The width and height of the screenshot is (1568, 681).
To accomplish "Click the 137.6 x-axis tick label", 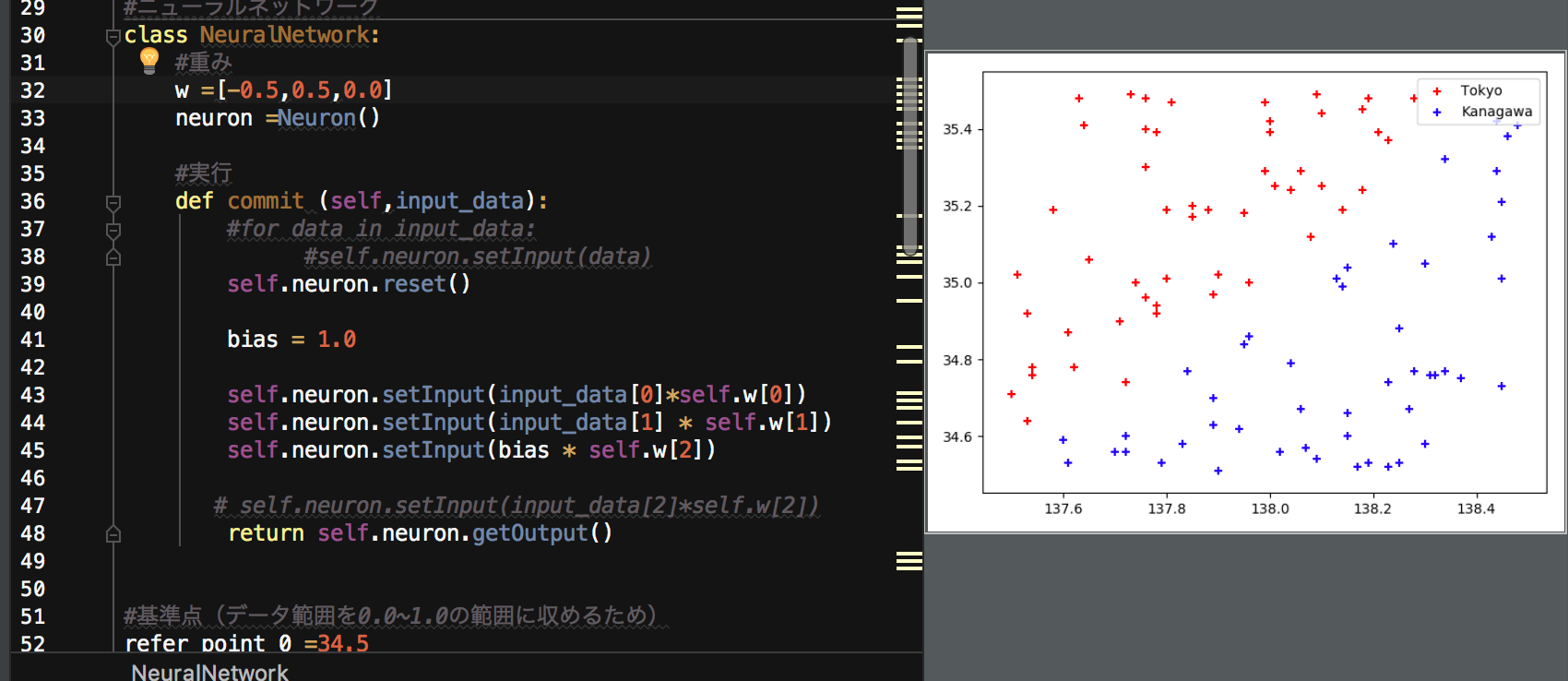I will coord(1063,508).
